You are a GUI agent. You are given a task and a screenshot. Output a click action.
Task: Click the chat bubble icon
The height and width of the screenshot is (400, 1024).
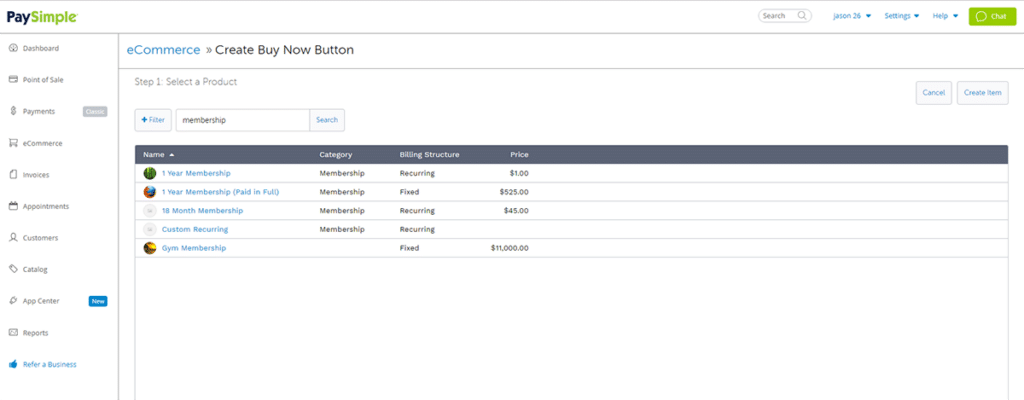click(x=981, y=16)
